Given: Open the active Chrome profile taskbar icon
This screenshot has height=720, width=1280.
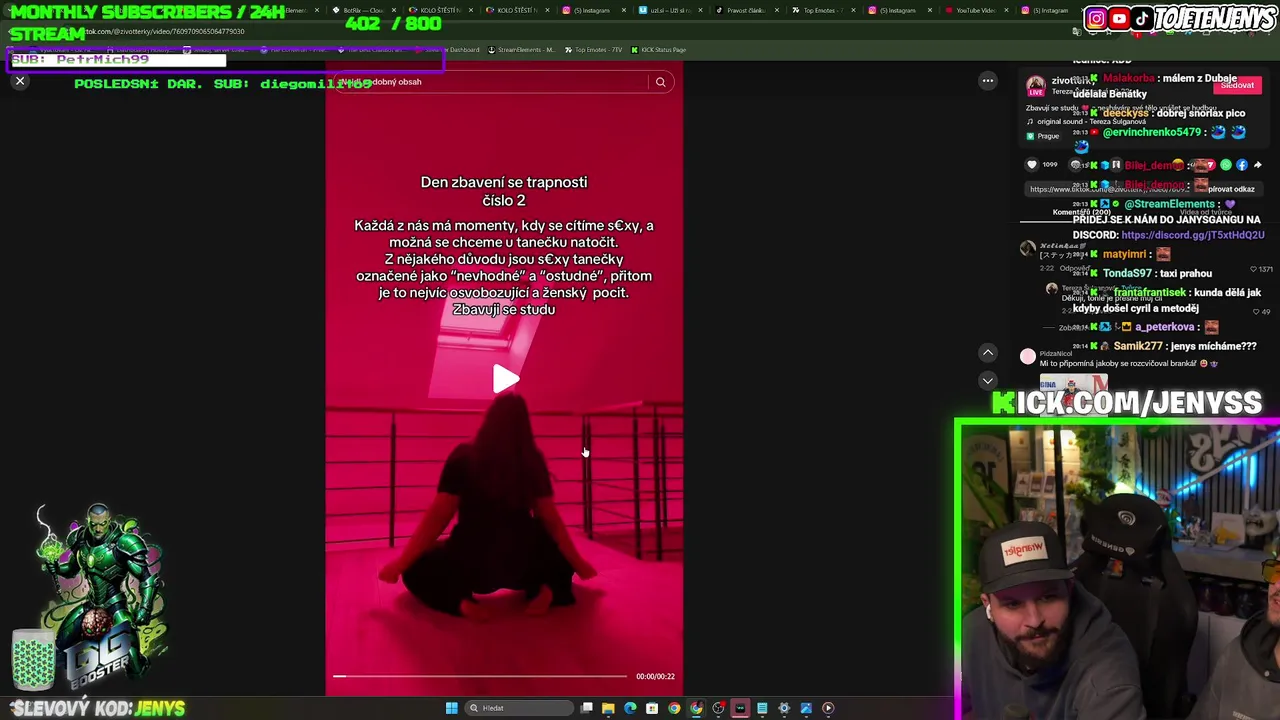Looking at the screenshot, I should (696, 708).
